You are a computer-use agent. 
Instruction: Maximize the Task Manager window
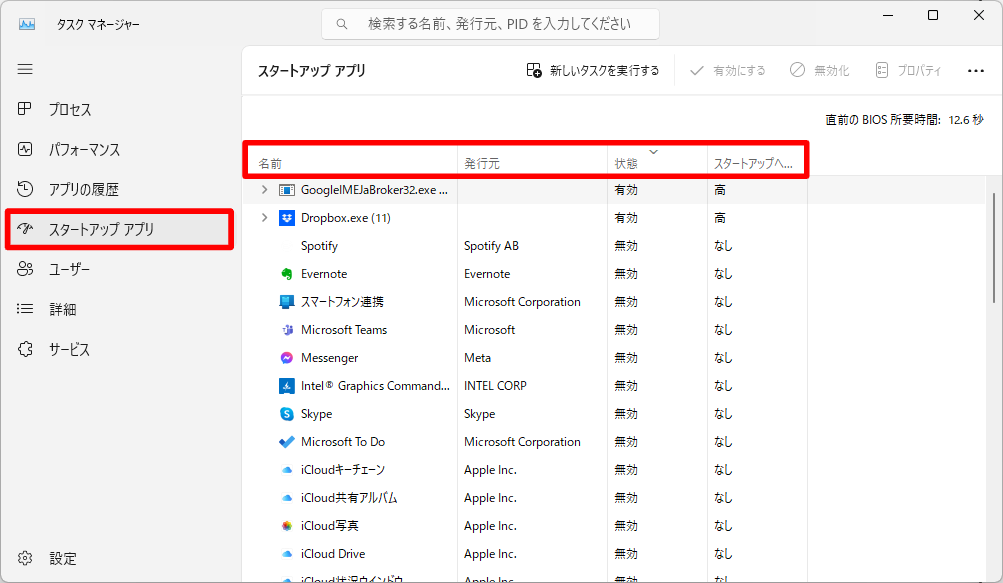pos(933,15)
